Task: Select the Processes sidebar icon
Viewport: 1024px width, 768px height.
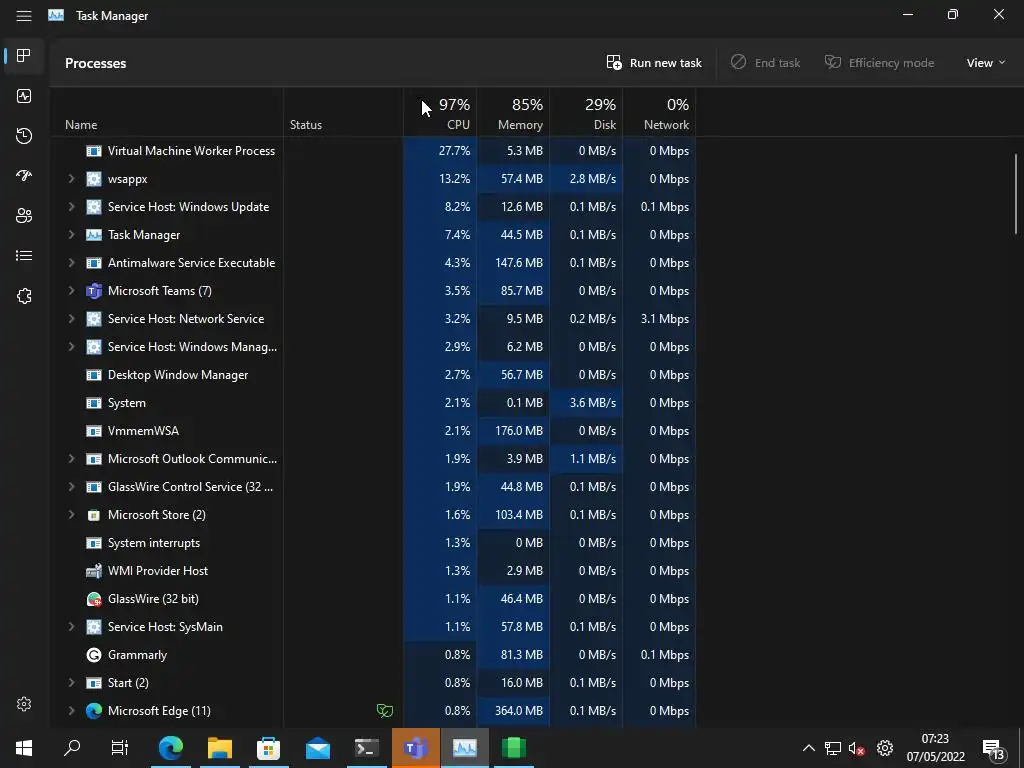Action: (24, 56)
